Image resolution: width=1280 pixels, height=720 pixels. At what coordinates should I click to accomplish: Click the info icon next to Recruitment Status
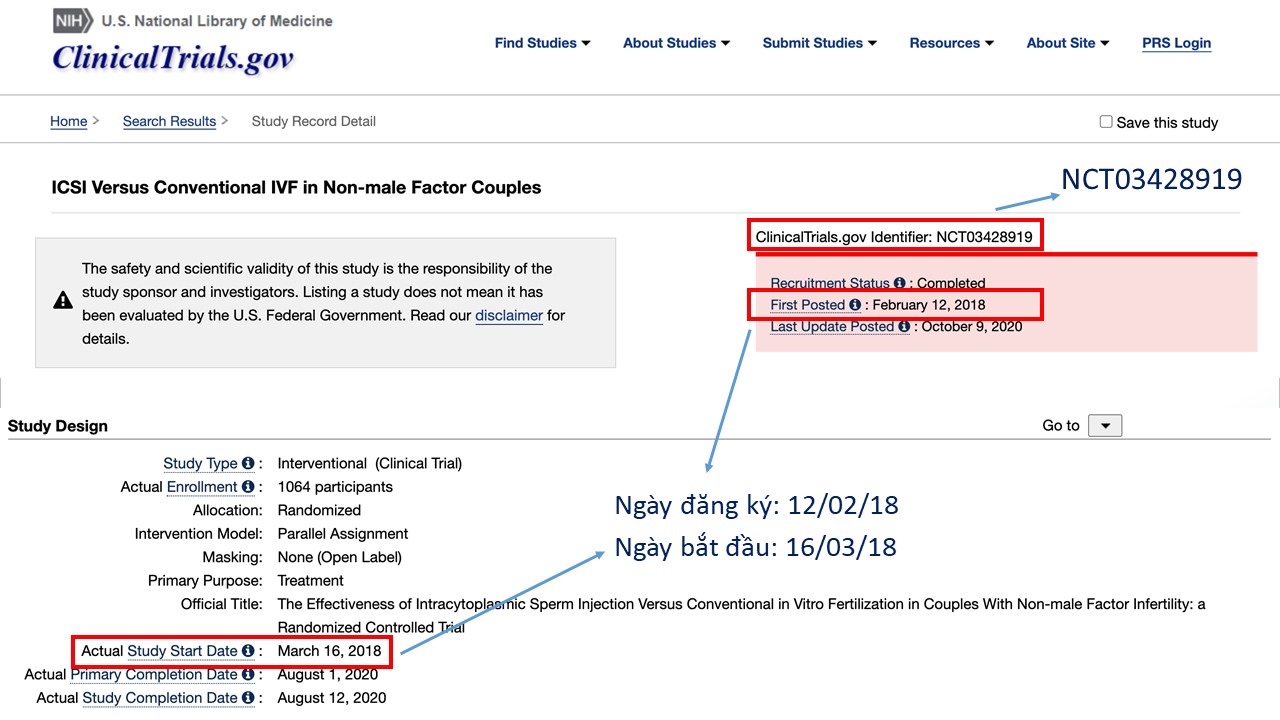pyautogui.click(x=900, y=283)
